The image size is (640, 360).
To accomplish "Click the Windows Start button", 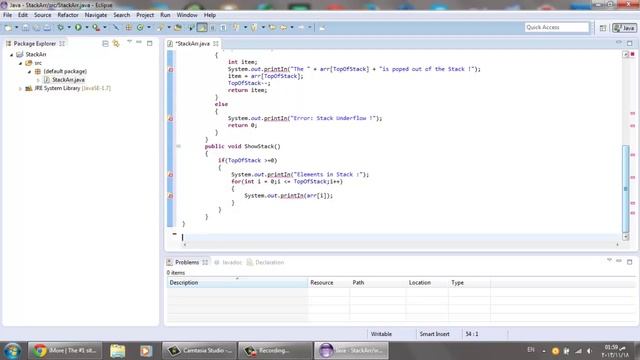I will 12,351.
